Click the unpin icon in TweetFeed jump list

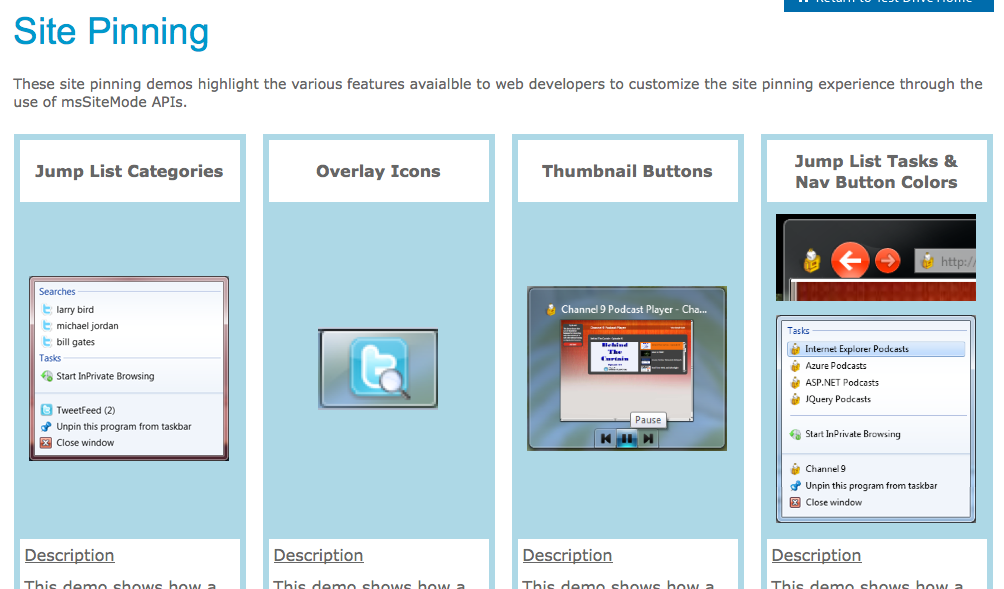coord(46,426)
